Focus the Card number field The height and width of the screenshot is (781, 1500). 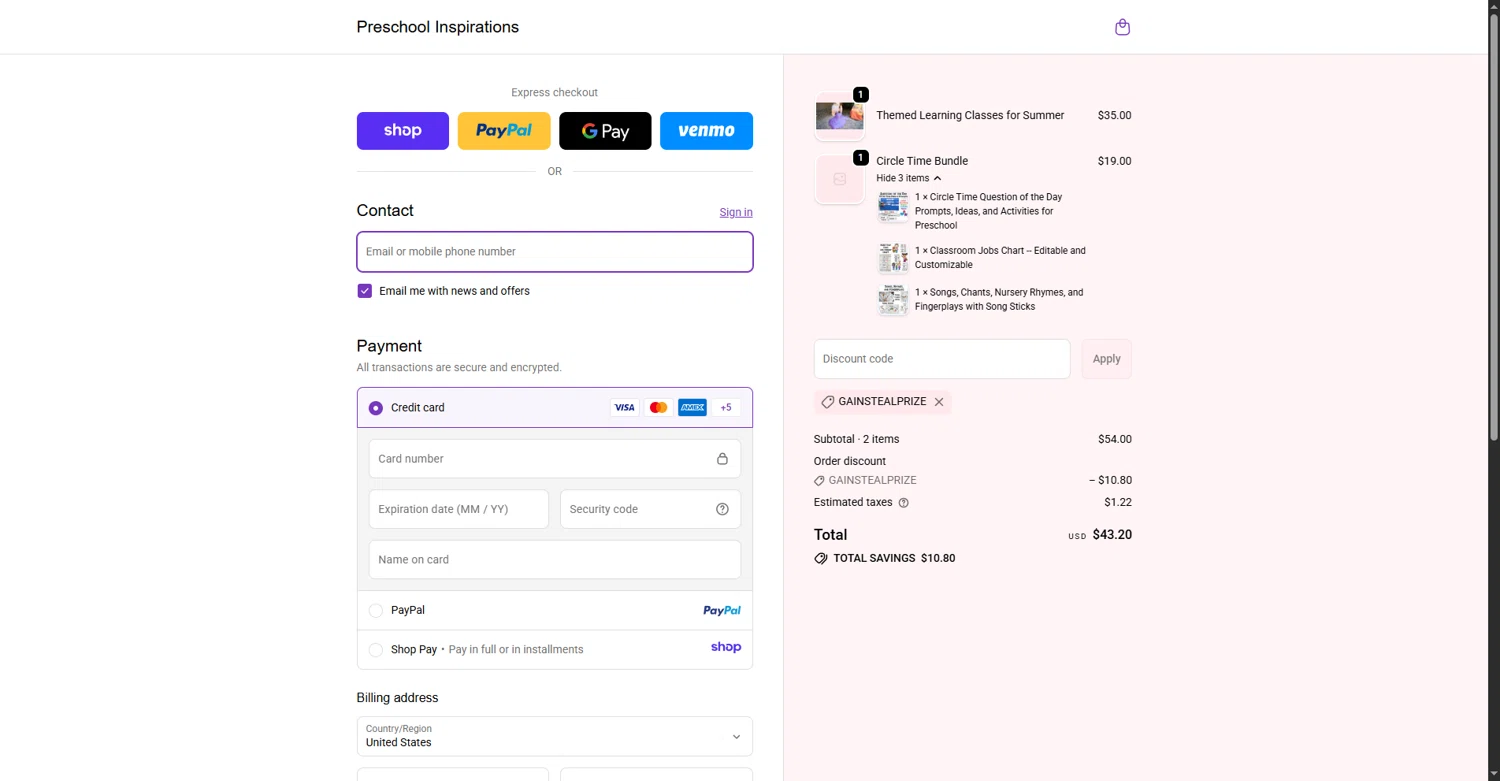pyautogui.click(x=555, y=459)
